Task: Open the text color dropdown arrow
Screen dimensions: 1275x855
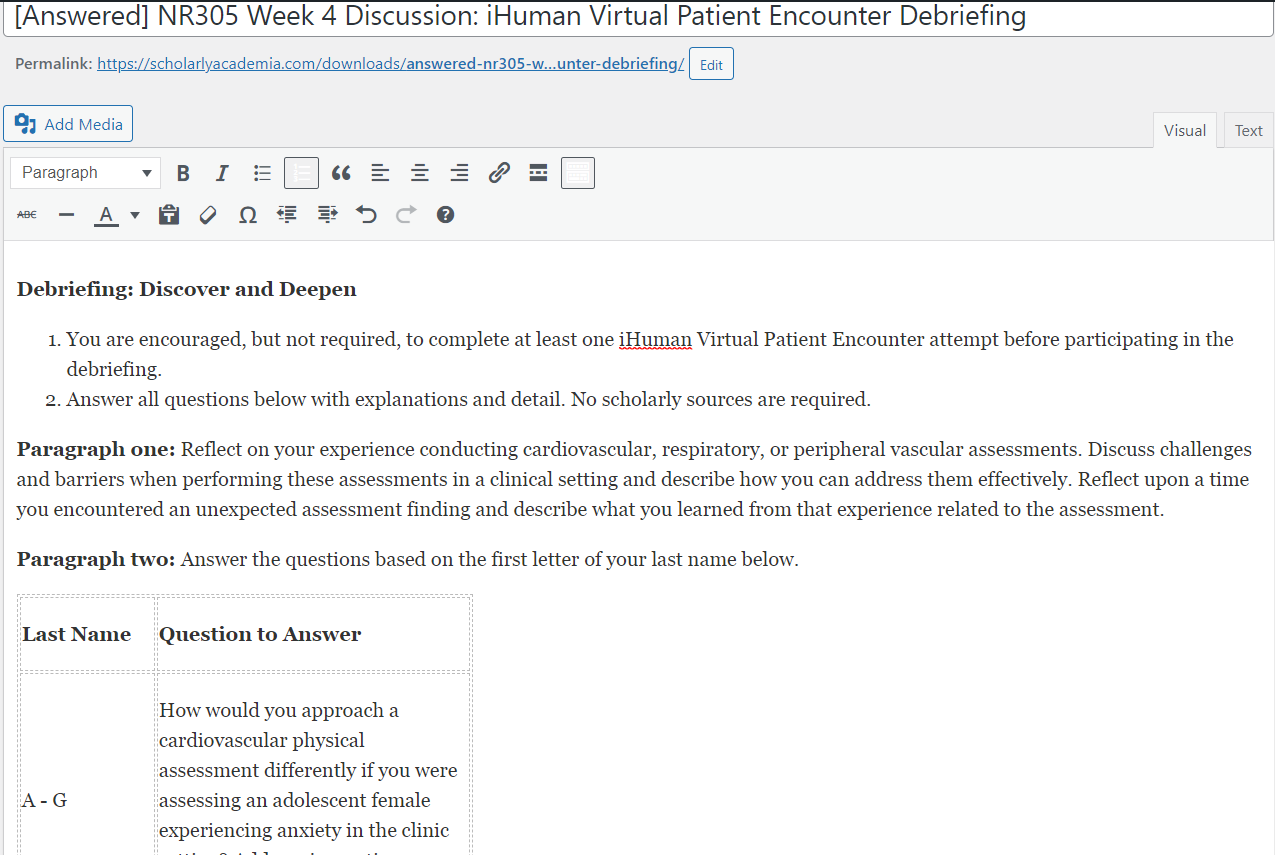Action: tap(135, 215)
